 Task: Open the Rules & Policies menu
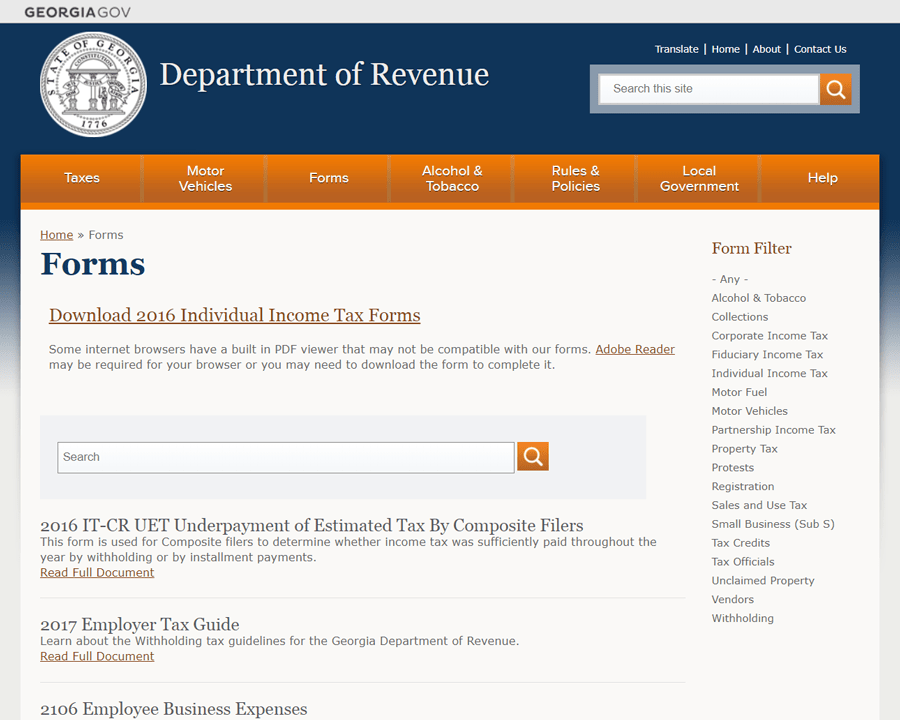[x=575, y=177]
